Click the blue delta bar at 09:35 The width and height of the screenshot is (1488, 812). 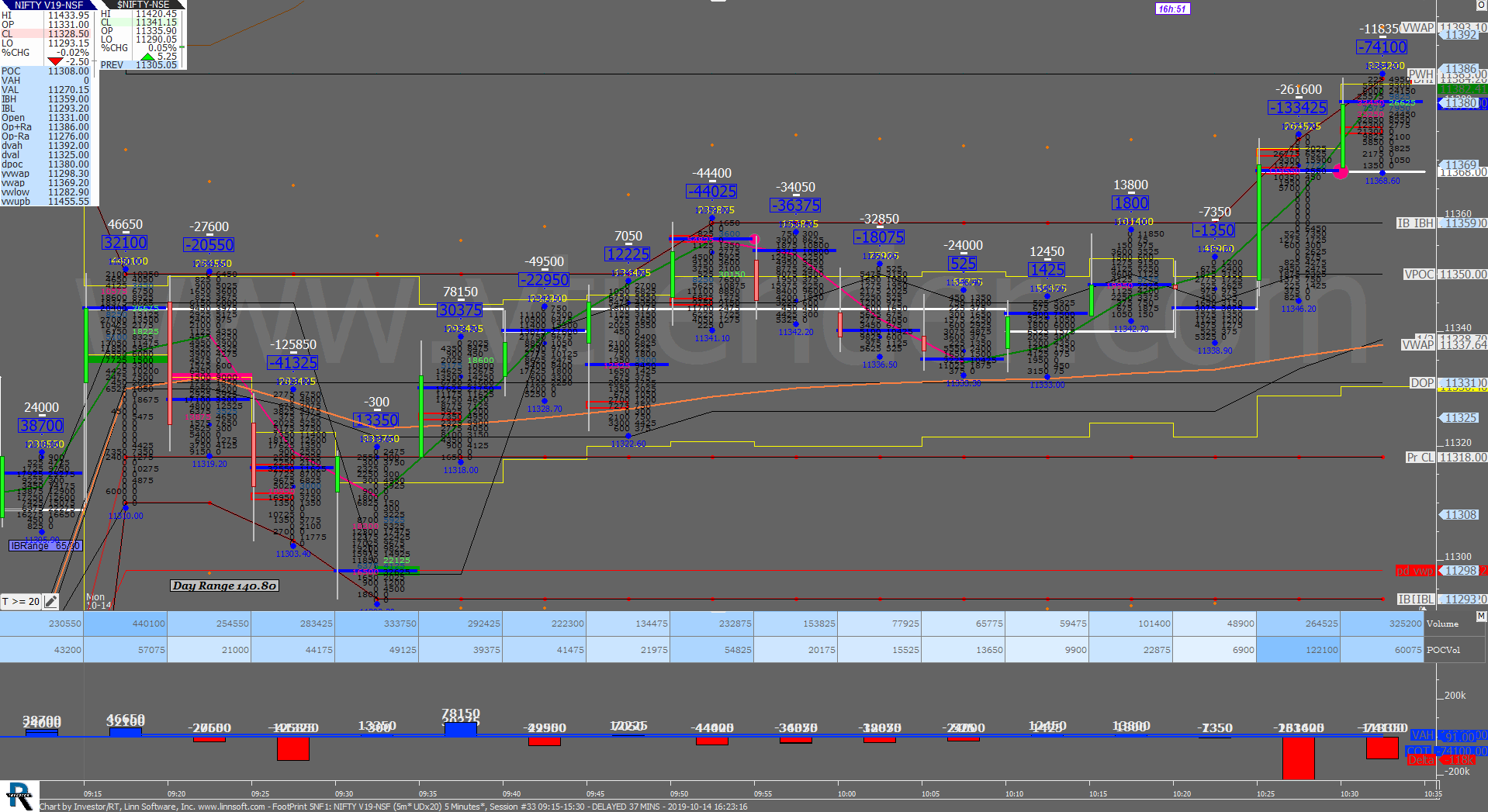(460, 728)
